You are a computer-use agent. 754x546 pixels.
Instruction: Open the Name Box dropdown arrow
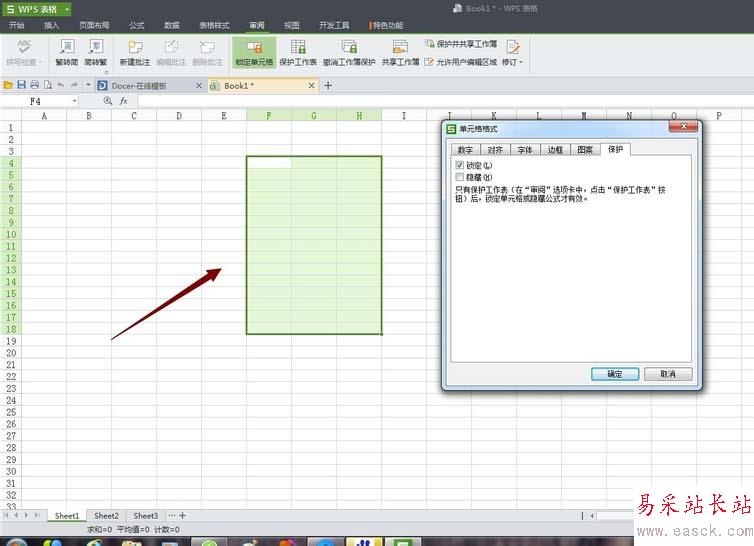pos(75,101)
